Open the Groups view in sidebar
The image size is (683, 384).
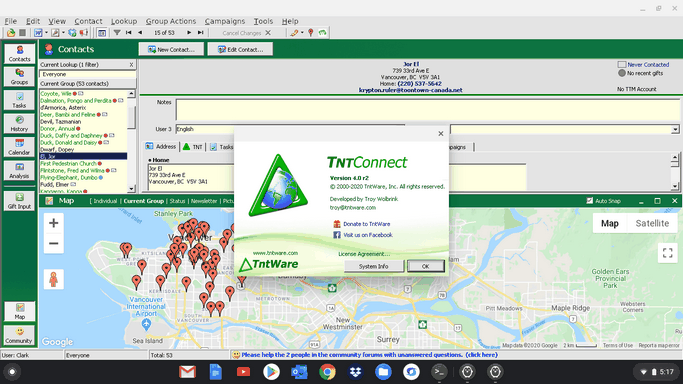(x=20, y=76)
